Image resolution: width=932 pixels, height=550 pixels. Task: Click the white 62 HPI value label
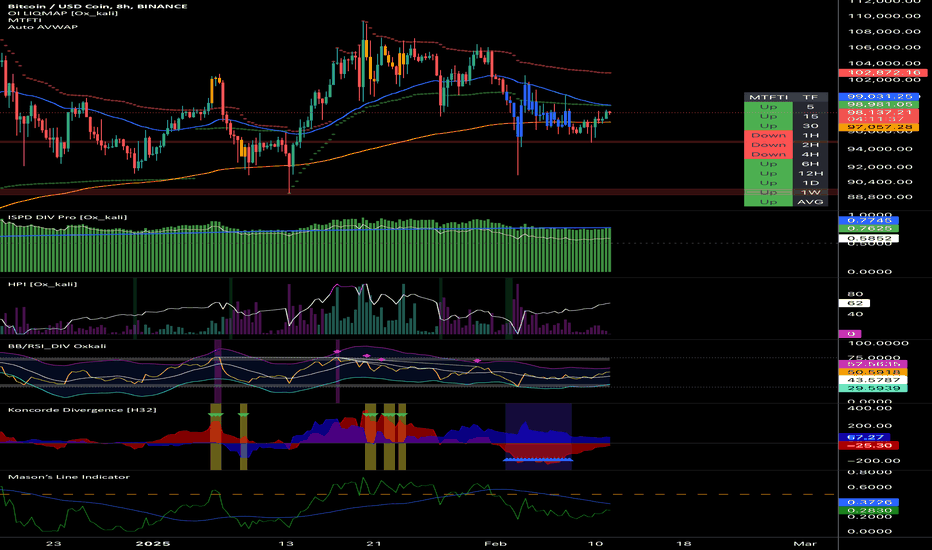854,303
